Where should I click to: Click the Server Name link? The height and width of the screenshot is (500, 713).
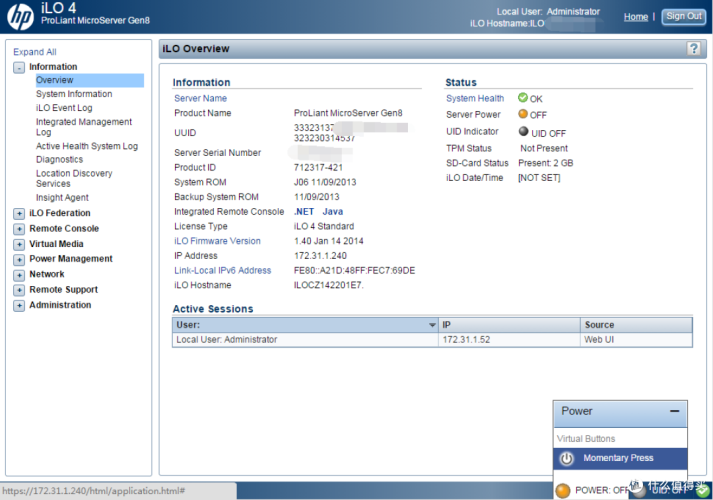201,98
